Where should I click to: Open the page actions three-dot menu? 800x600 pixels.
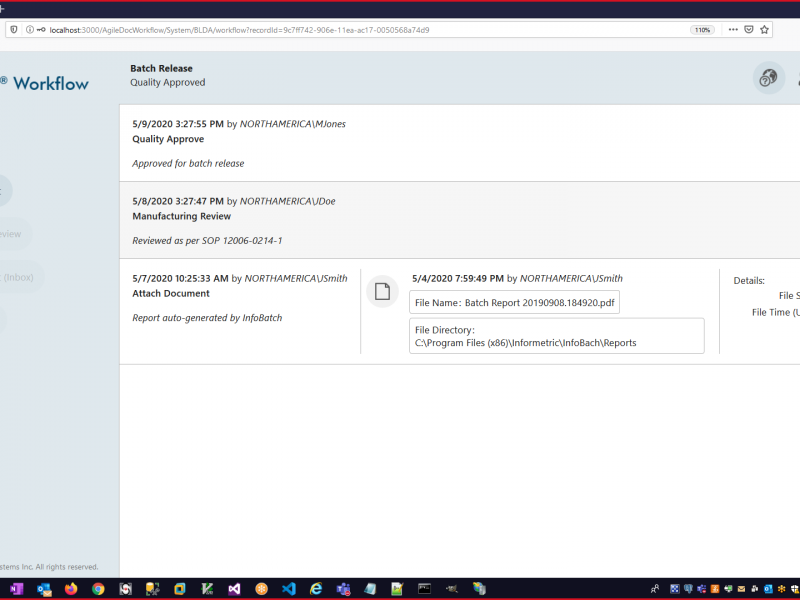[x=732, y=30]
